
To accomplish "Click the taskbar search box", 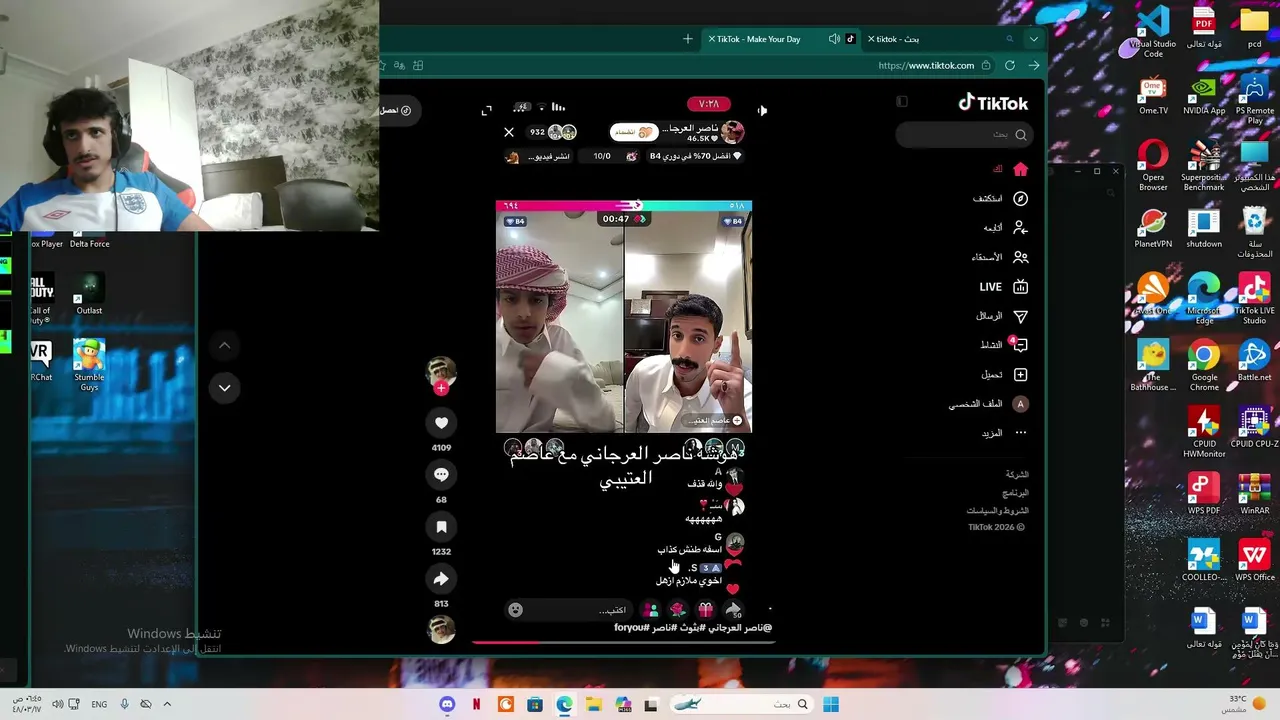I will (741, 704).
